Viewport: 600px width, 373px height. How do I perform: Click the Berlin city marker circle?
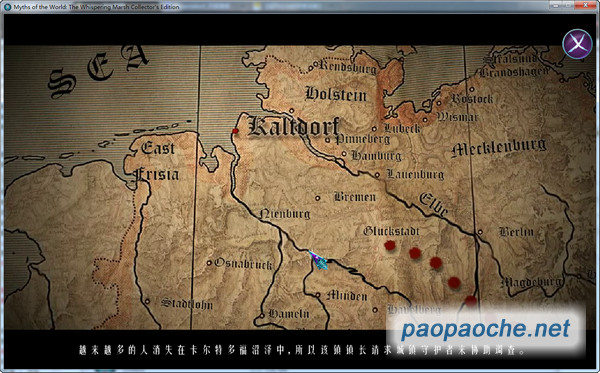[x=480, y=232]
